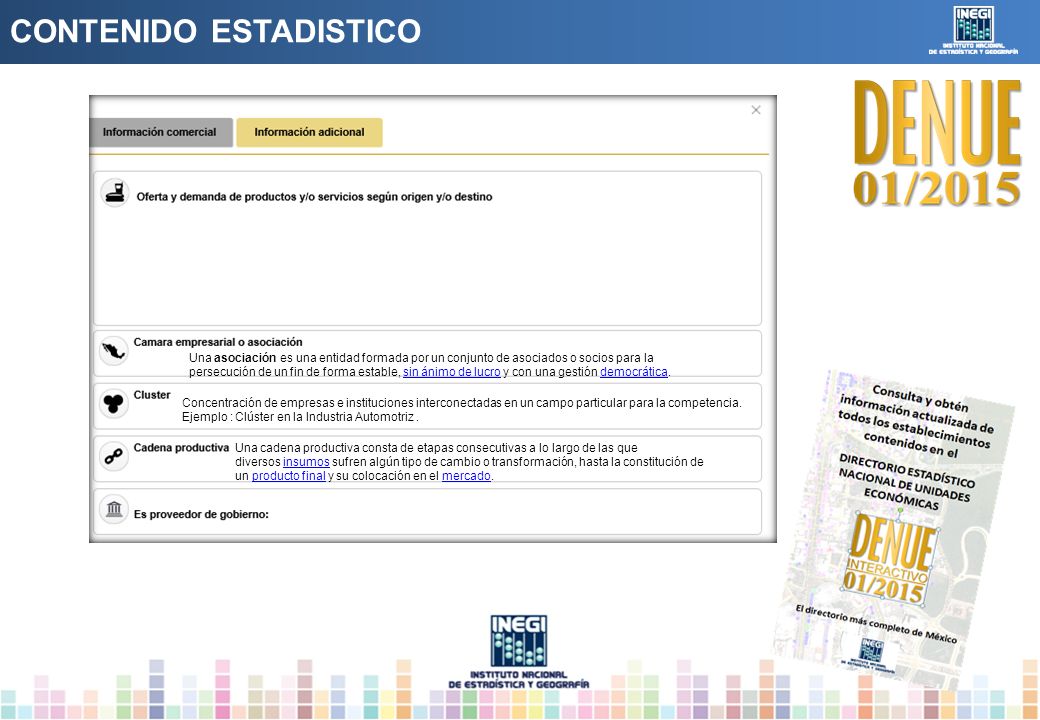Open the 'sin ánimo de lucro' link

coord(452,372)
